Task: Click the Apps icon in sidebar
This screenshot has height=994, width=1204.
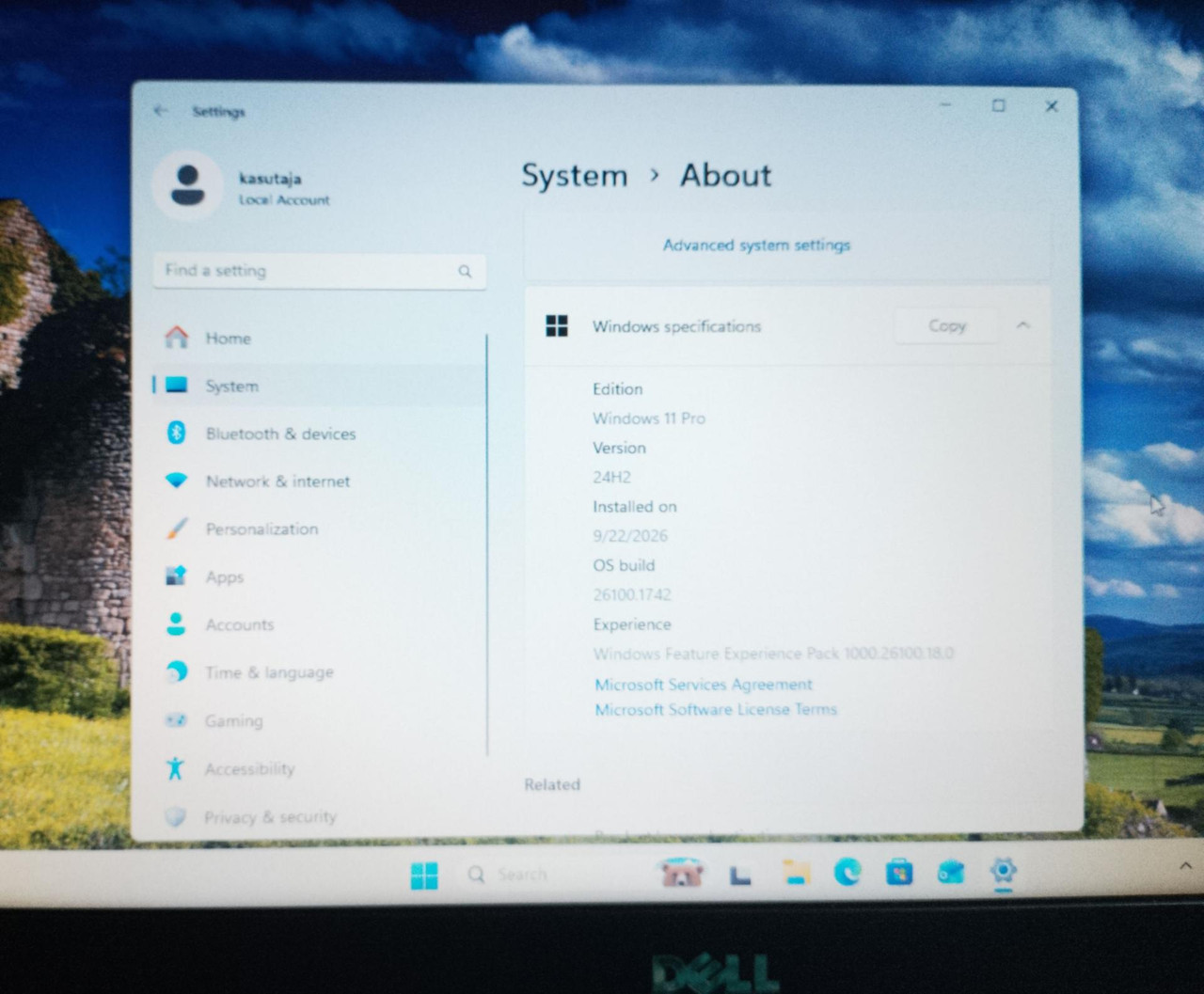Action: pos(176,576)
